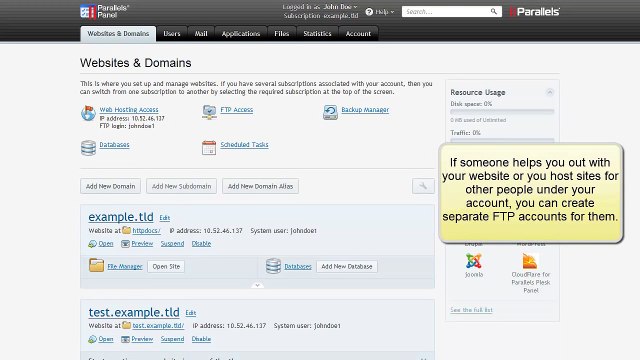This screenshot has width=640, height=360.
Task: Click the folder icon for test.example.tld
Action: click(x=127, y=325)
